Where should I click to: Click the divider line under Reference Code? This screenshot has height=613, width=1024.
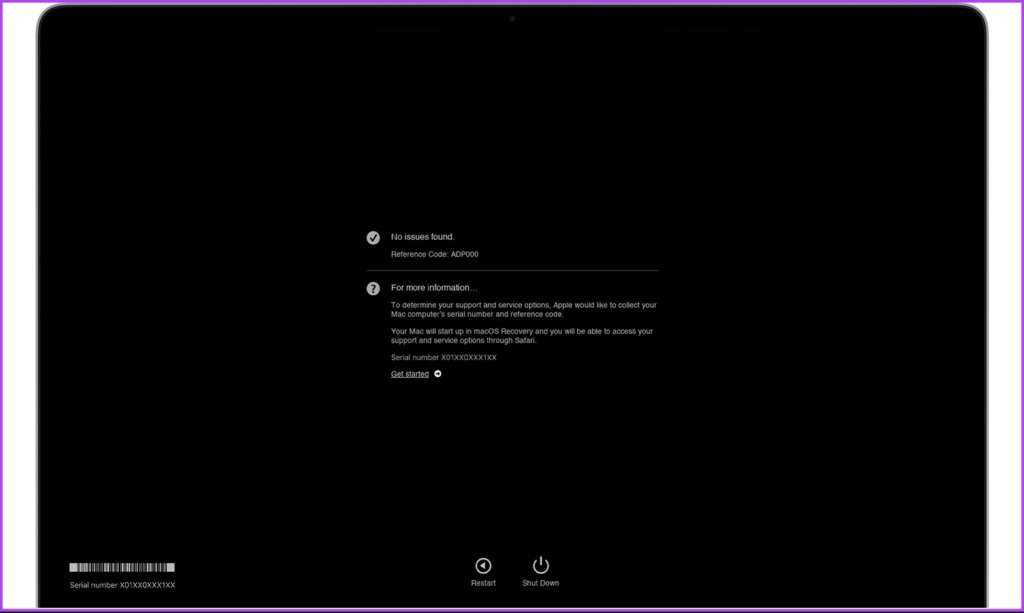[512, 271]
